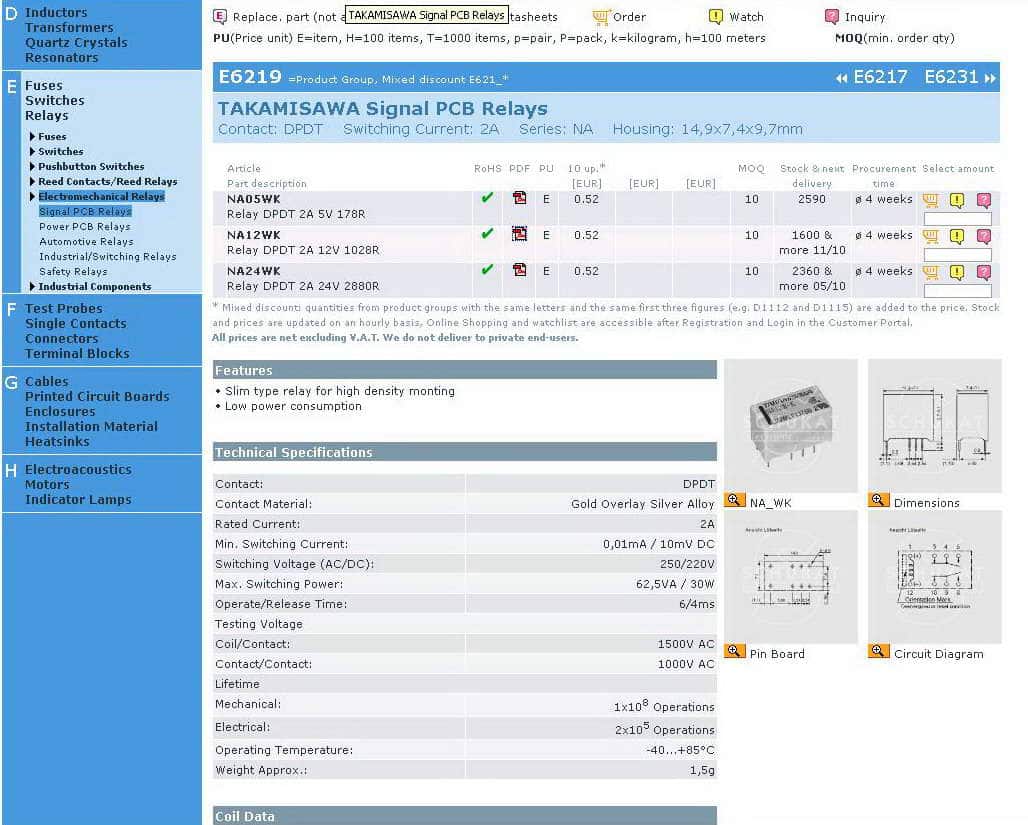
Task: Send inquiry for NA05WK
Action: coord(983,200)
